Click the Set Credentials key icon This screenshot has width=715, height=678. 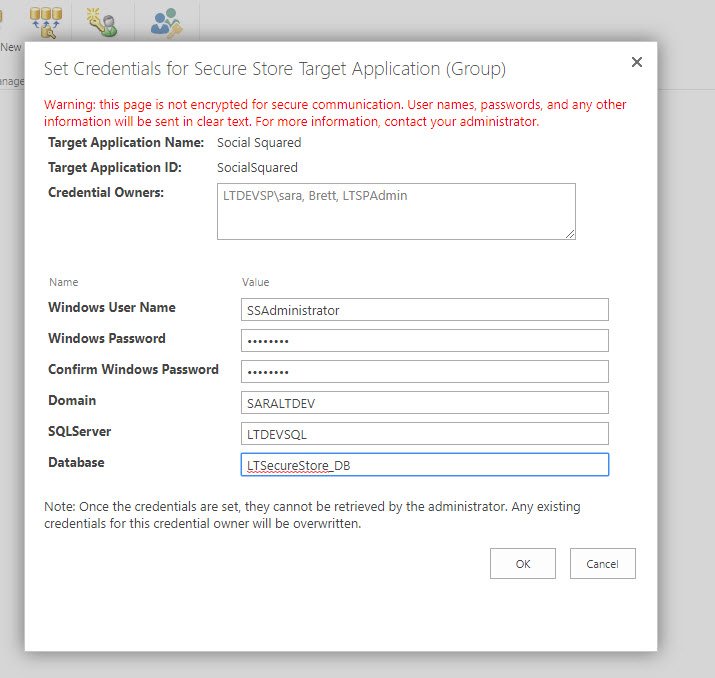tap(102, 22)
